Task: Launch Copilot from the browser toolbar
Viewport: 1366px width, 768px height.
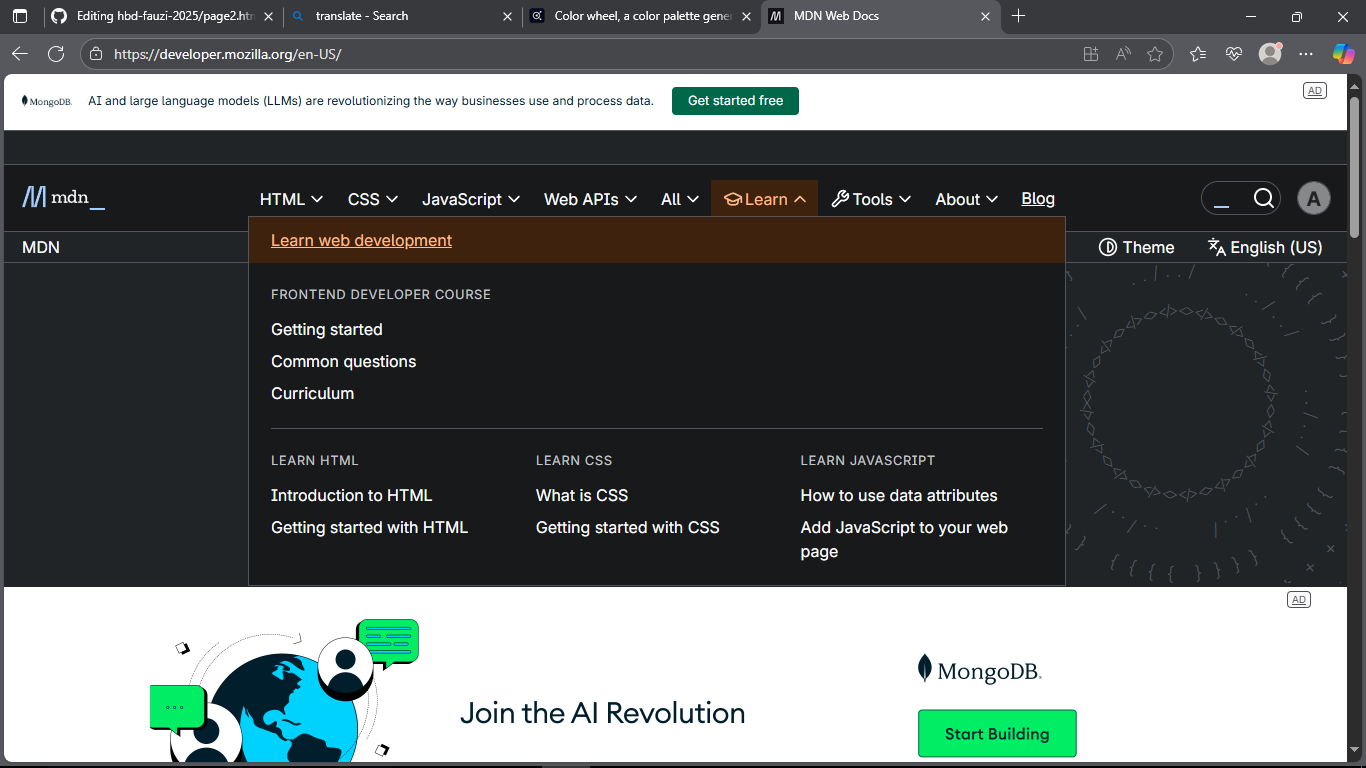Action: 1343,54
